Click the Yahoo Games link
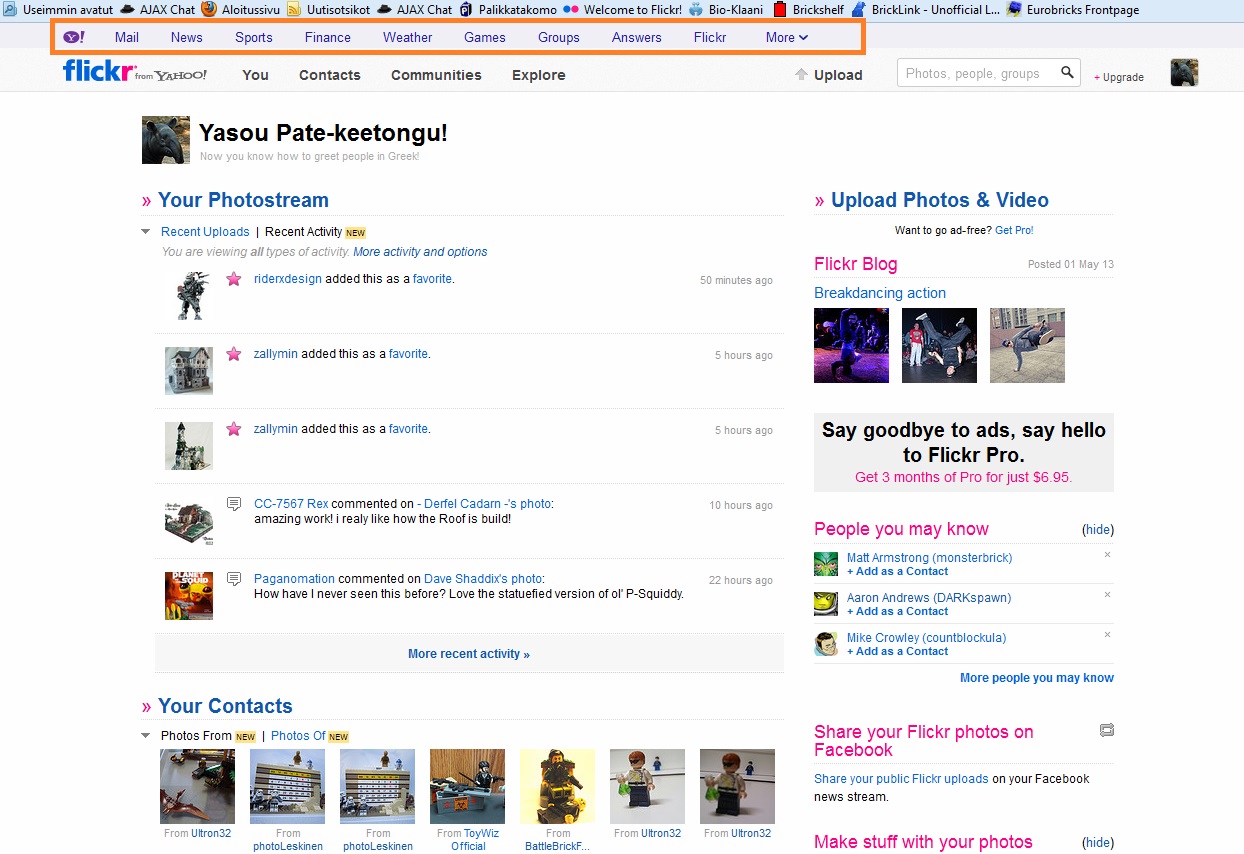The image size is (1244, 854). click(485, 37)
